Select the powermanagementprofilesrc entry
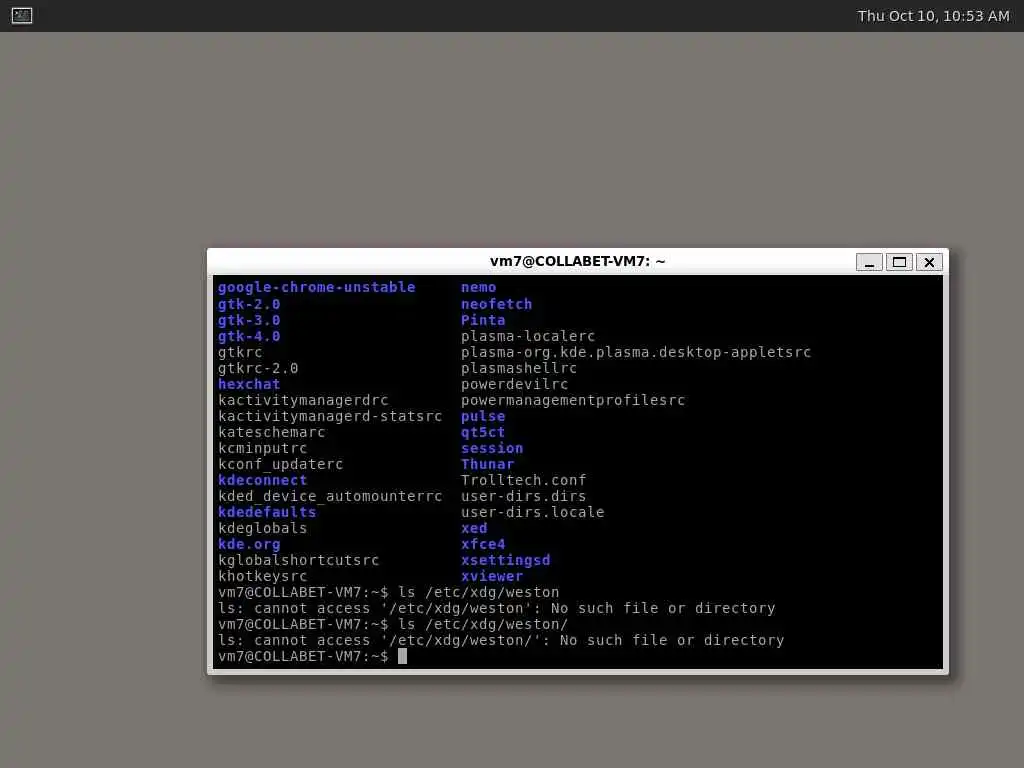The height and width of the screenshot is (768, 1024). 573,400
